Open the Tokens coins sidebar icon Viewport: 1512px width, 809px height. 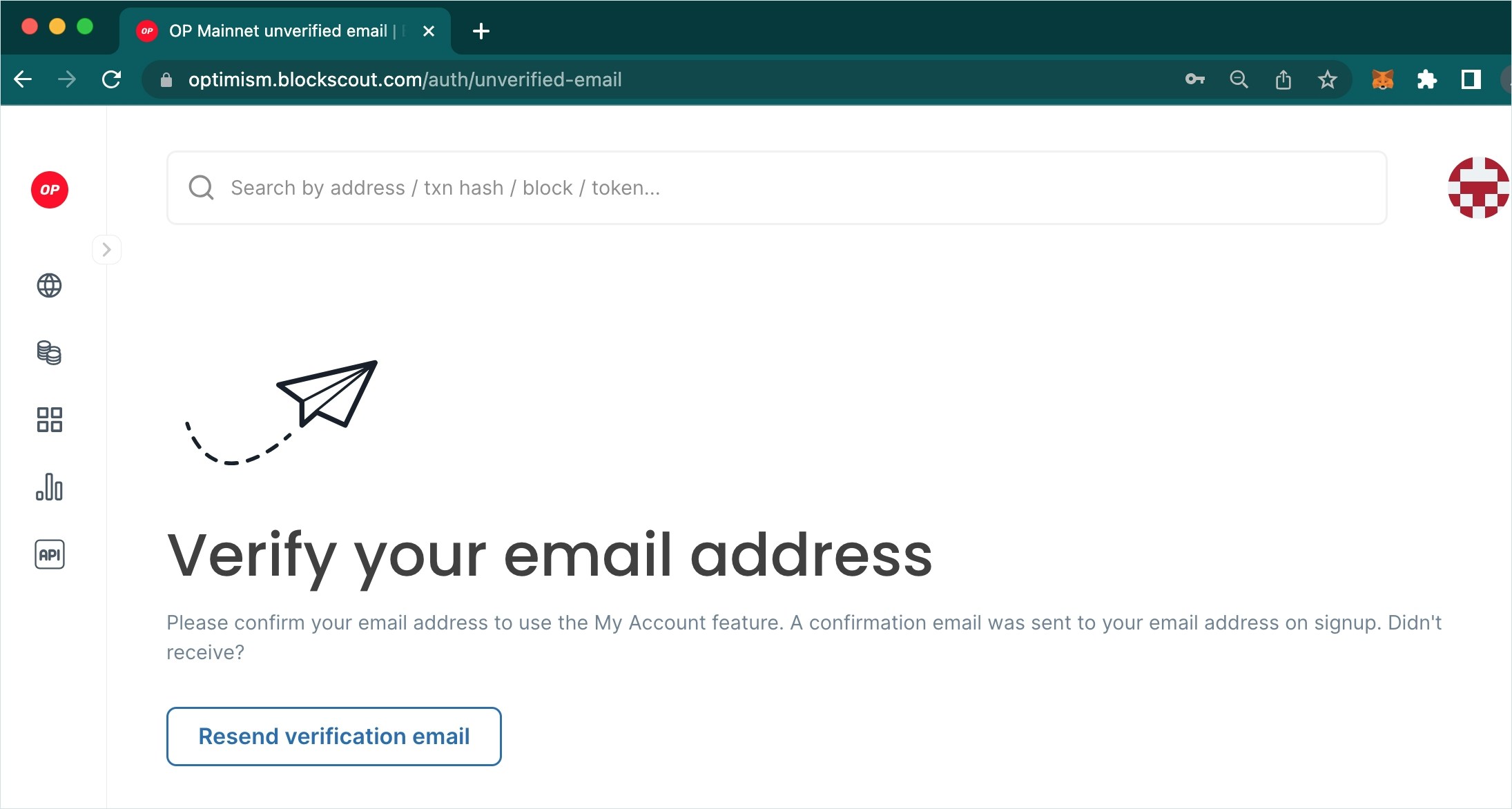49,352
